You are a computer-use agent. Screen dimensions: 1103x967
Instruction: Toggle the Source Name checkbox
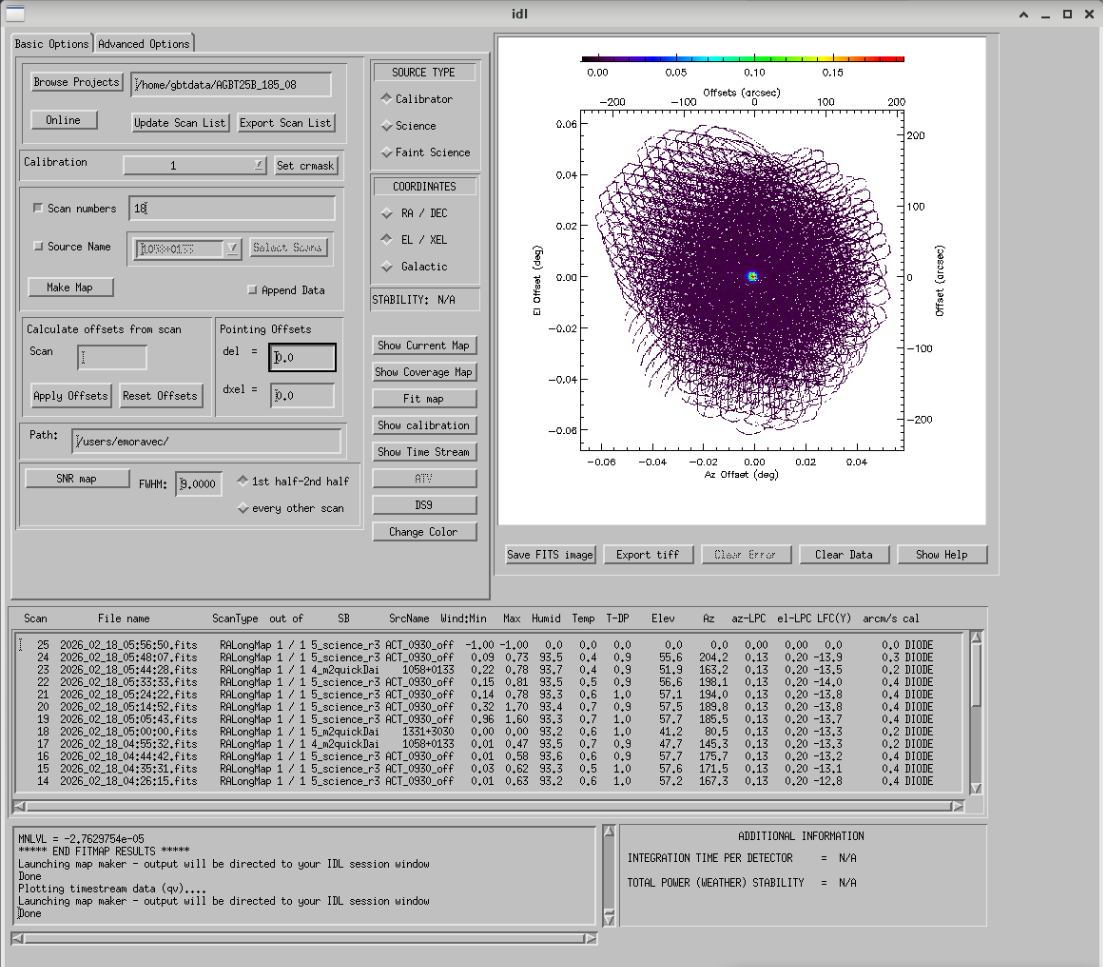click(x=38, y=247)
